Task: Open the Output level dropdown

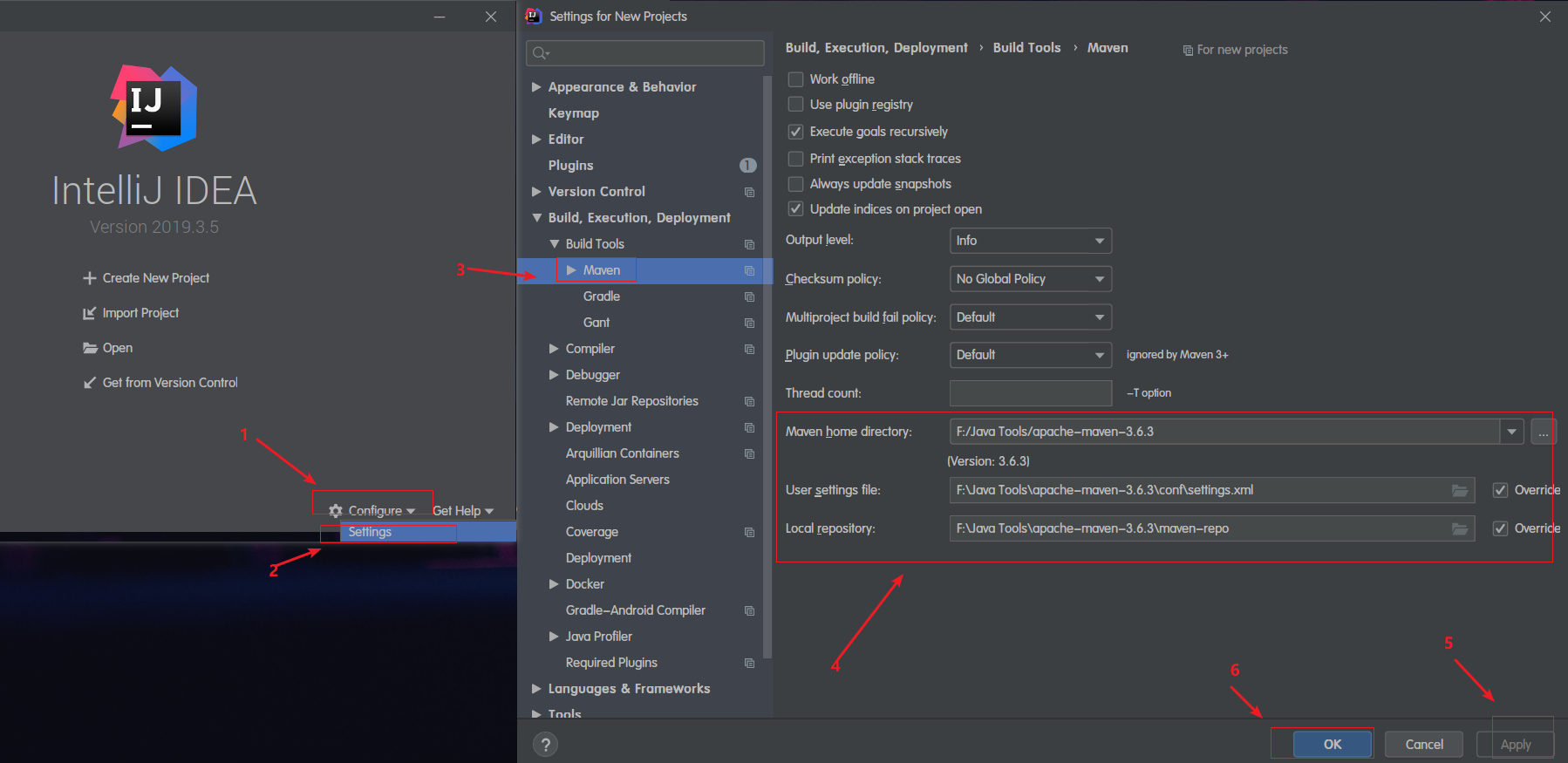Action: (1031, 241)
